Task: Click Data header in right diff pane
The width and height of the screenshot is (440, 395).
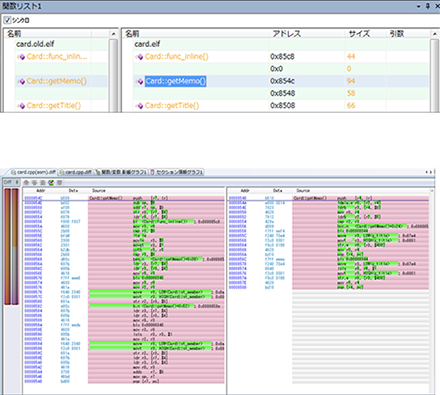Action: pos(278,191)
